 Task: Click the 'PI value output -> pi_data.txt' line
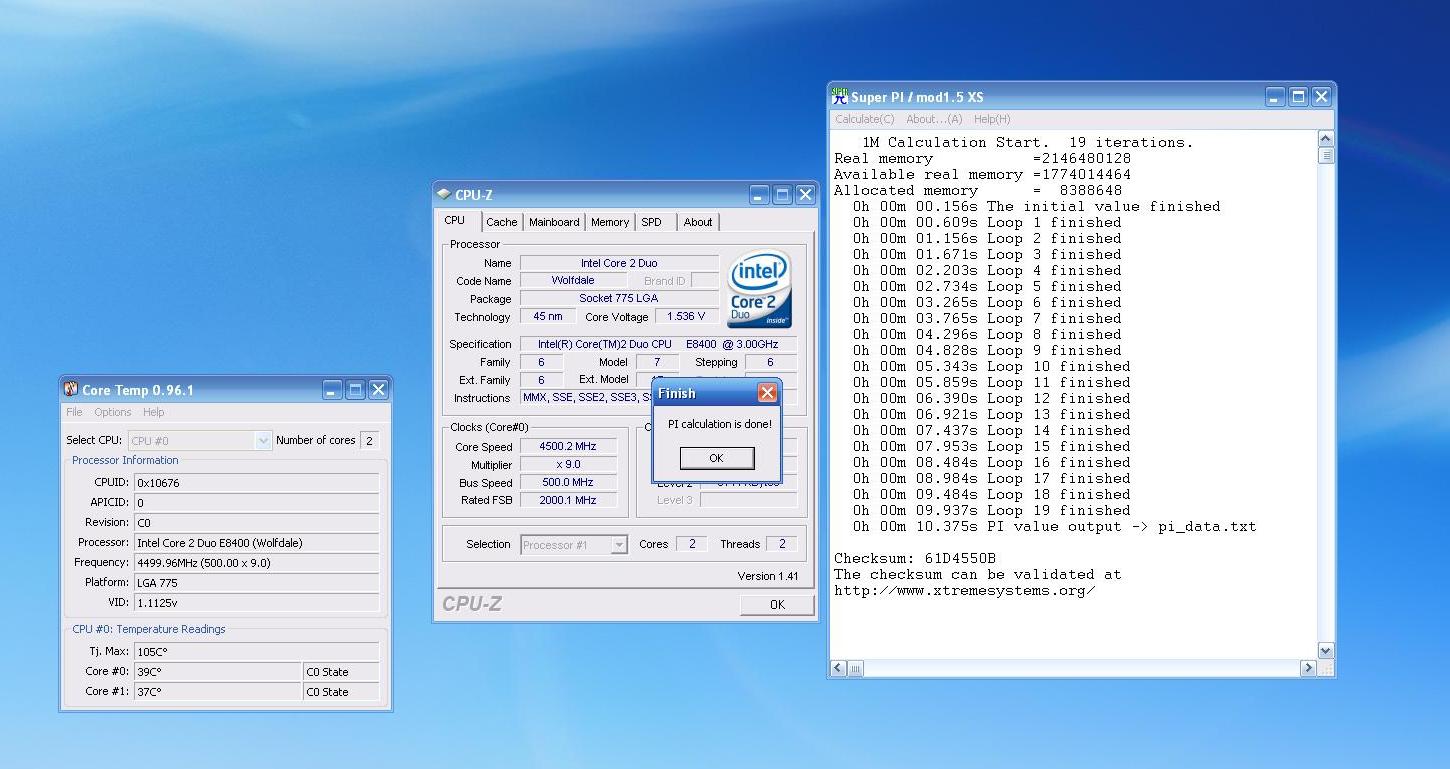[x=1055, y=526]
